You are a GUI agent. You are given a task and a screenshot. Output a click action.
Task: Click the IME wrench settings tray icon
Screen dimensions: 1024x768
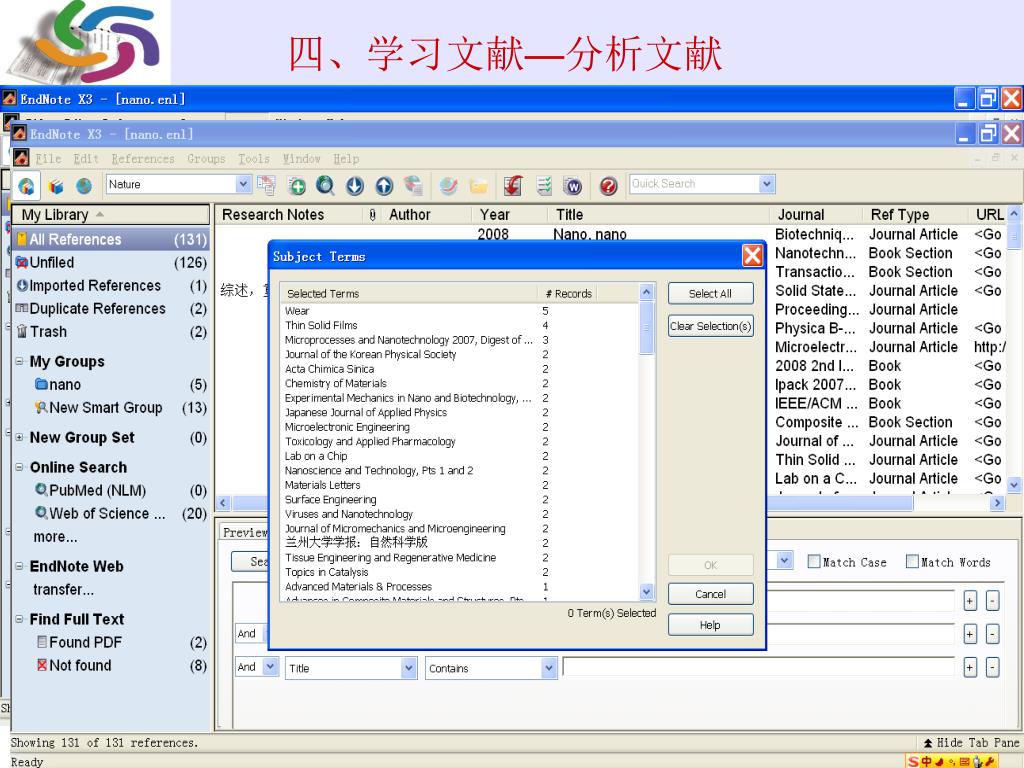(991, 761)
